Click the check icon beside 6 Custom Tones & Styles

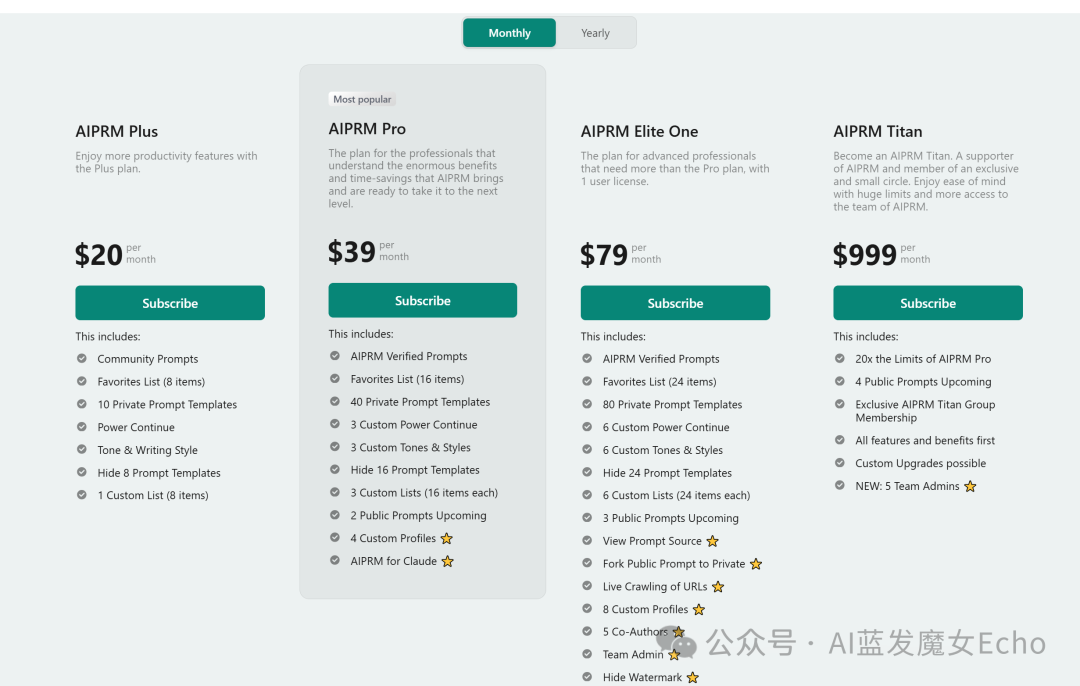pos(587,449)
